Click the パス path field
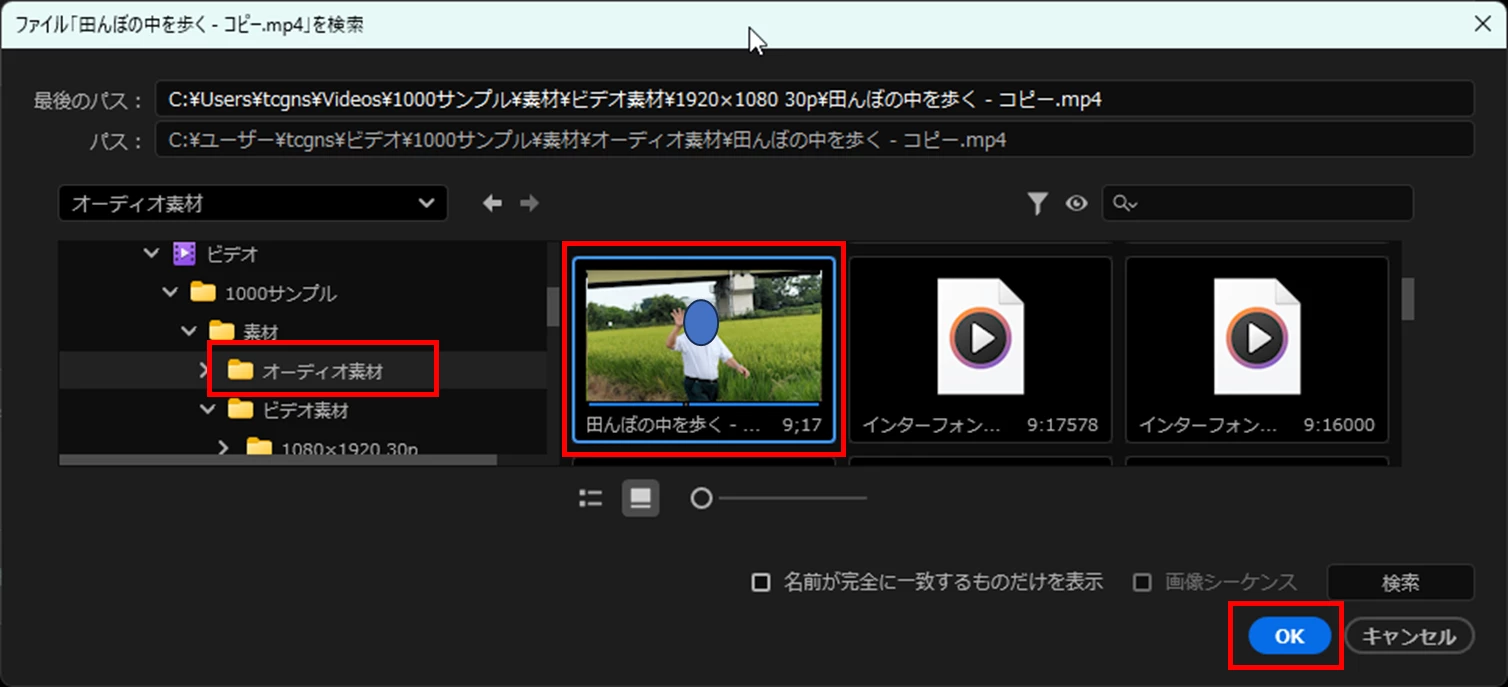Viewport: 1508px width, 687px height. point(814,140)
